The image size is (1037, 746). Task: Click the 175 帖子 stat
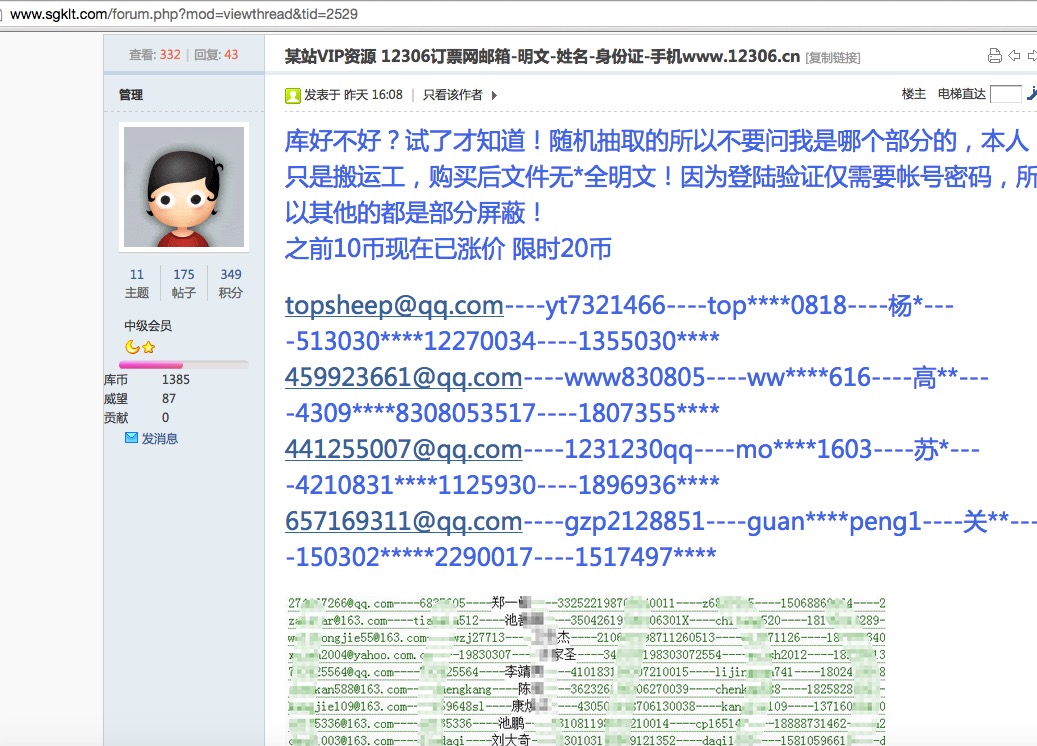click(184, 283)
